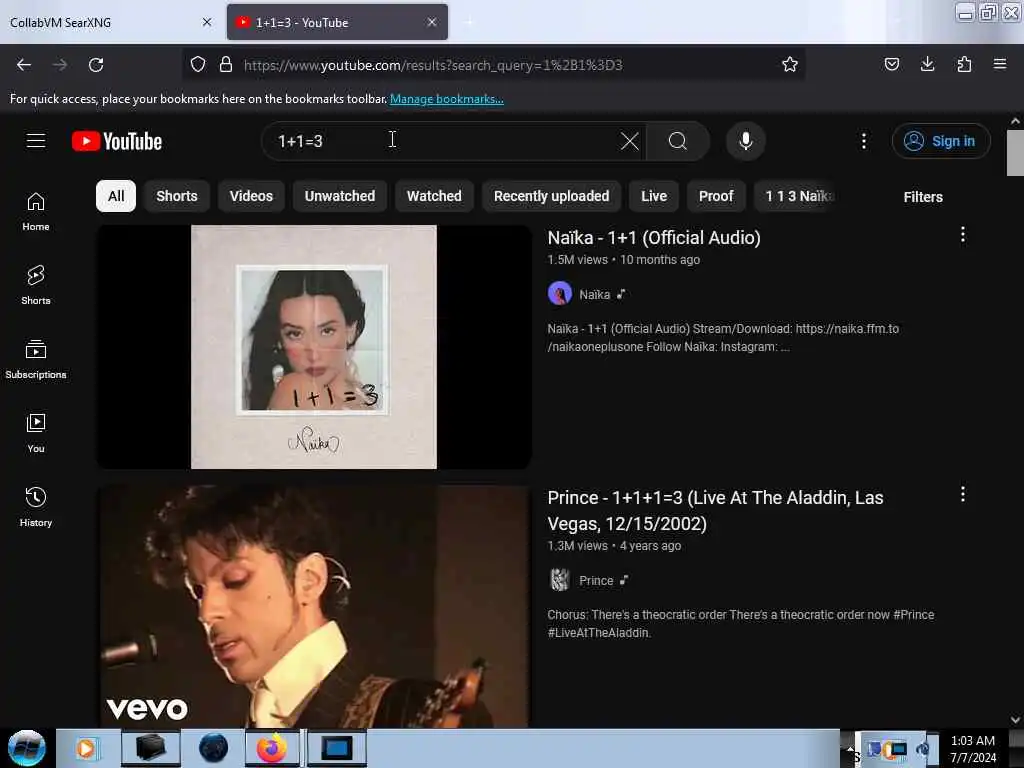The height and width of the screenshot is (768, 1024).
Task: Bookmark this page with star
Action: tap(790, 64)
